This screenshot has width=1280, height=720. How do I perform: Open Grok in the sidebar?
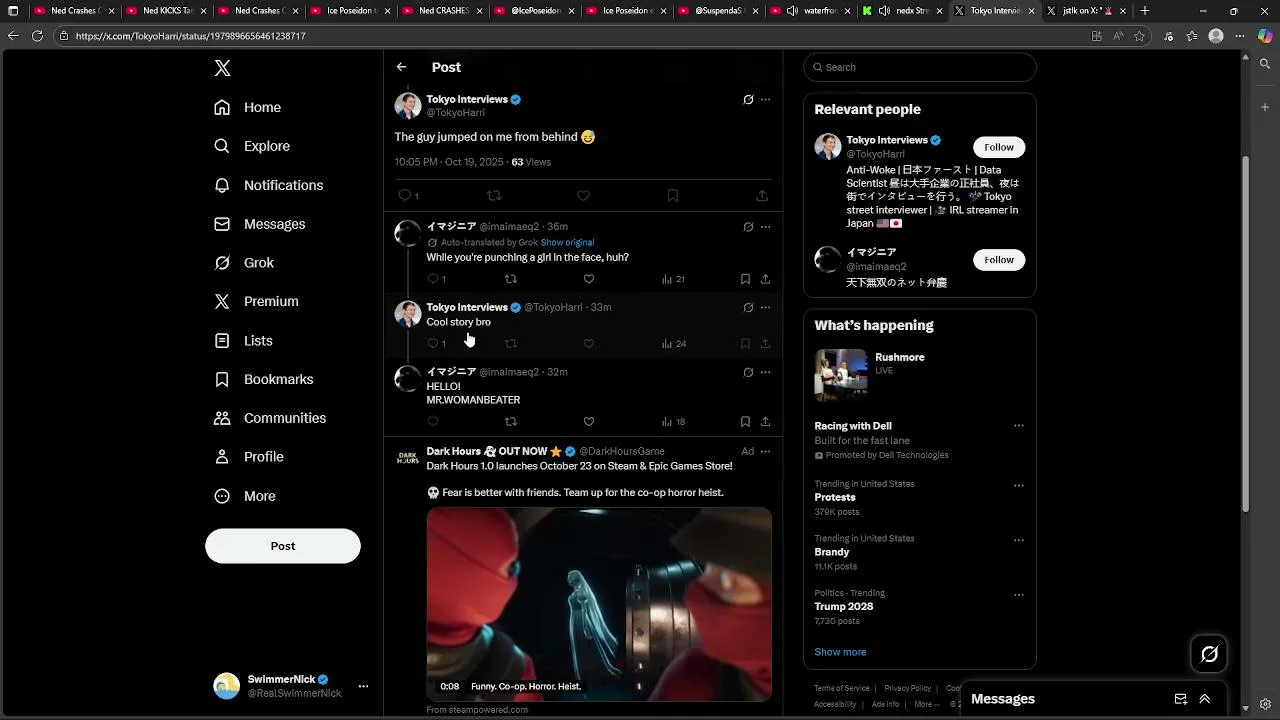244,263
